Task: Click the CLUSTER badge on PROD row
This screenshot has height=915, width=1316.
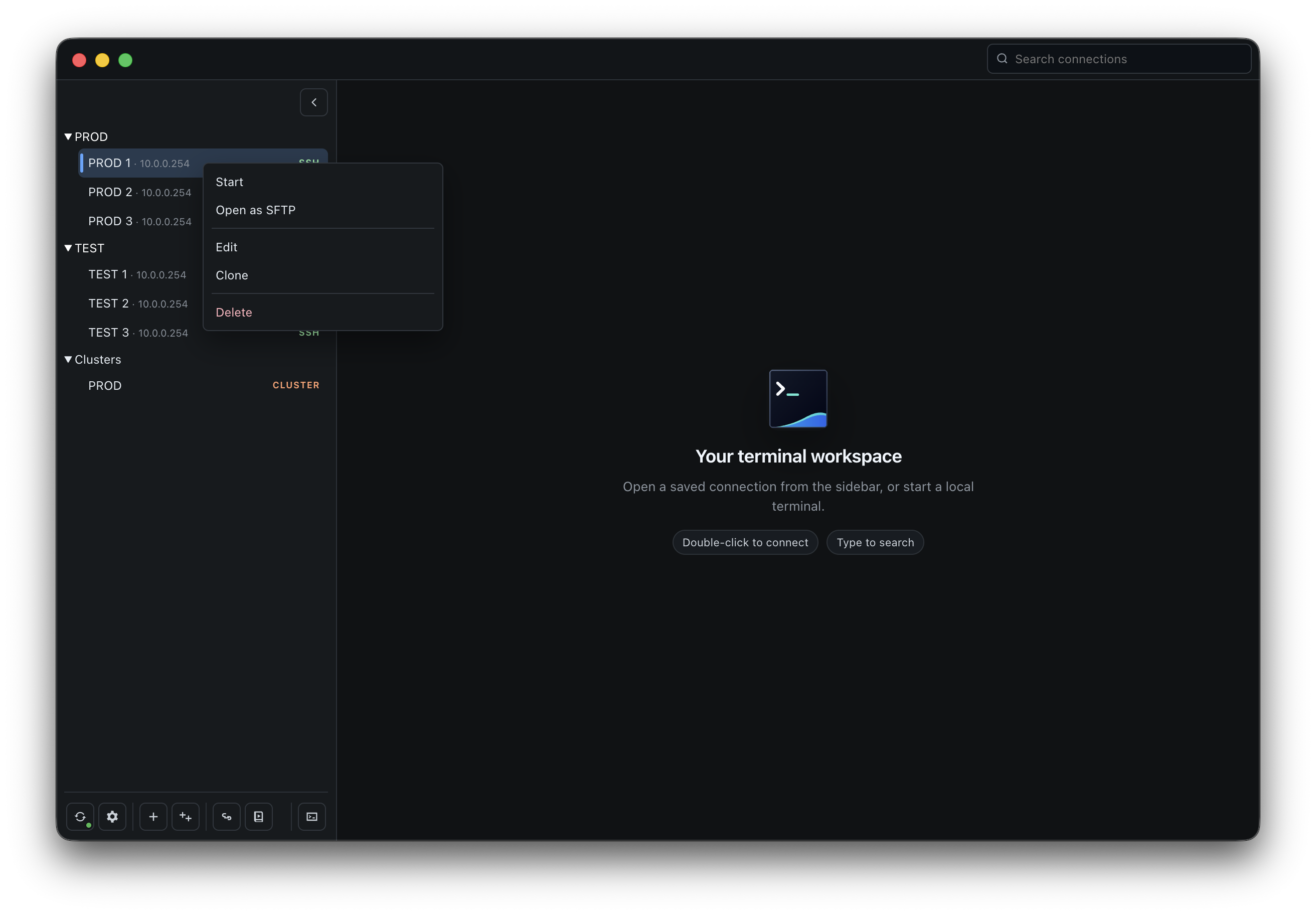Action: click(x=296, y=385)
